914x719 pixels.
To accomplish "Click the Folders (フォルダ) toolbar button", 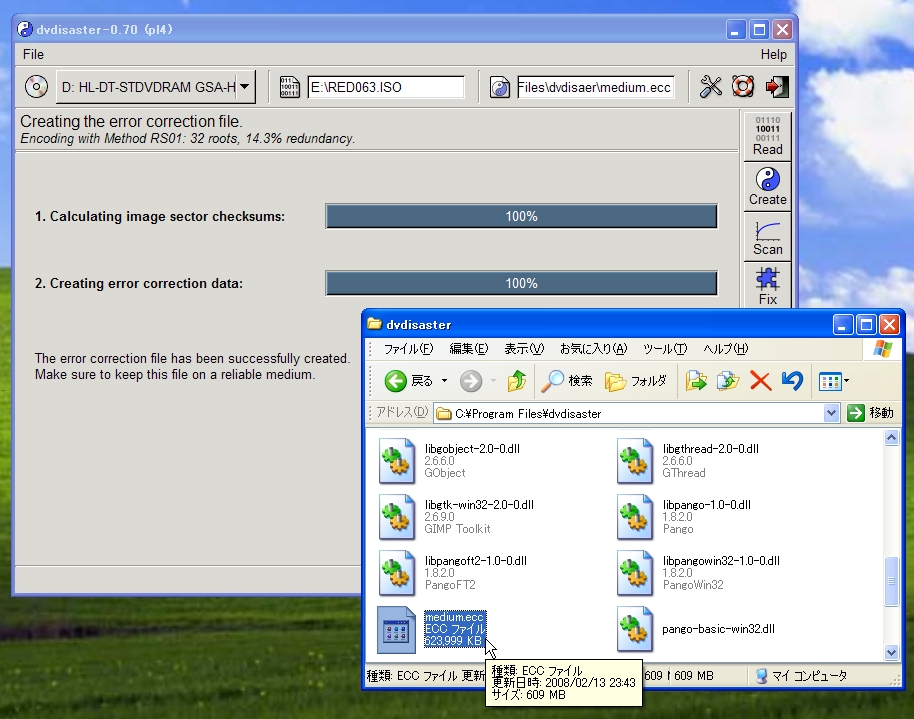I will (x=635, y=381).
